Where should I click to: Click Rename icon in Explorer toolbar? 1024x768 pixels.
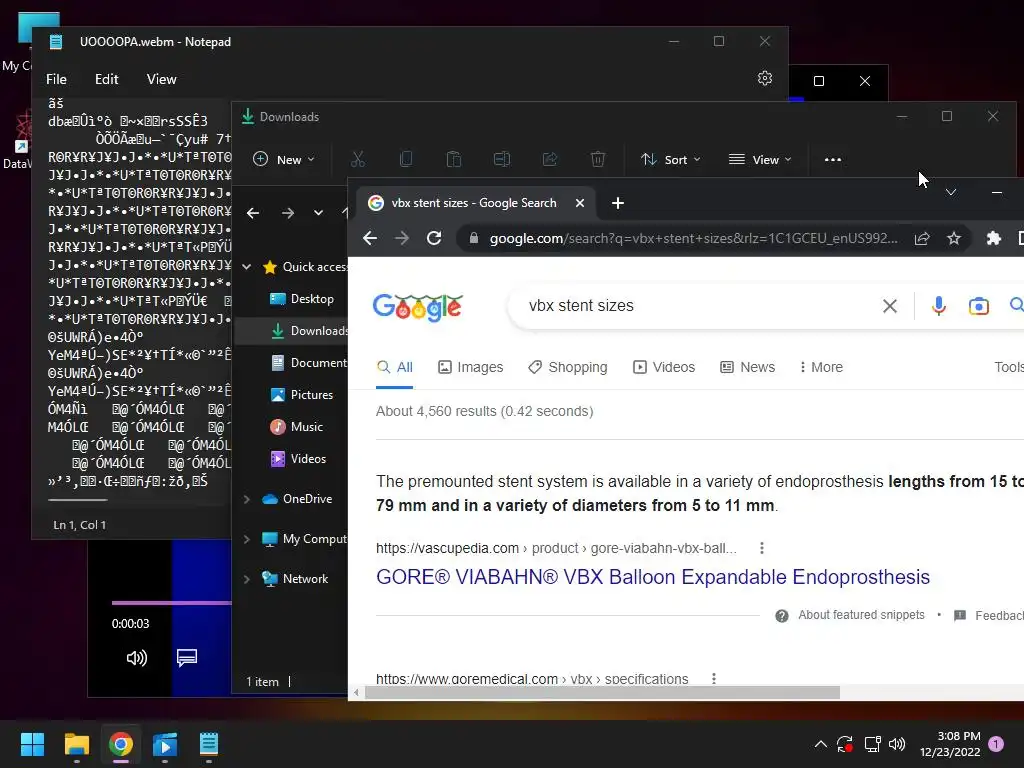tap(502, 159)
